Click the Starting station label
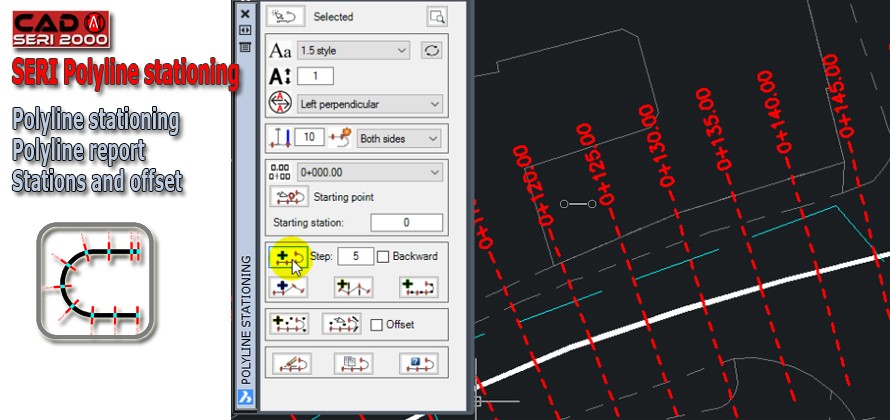 coord(308,222)
